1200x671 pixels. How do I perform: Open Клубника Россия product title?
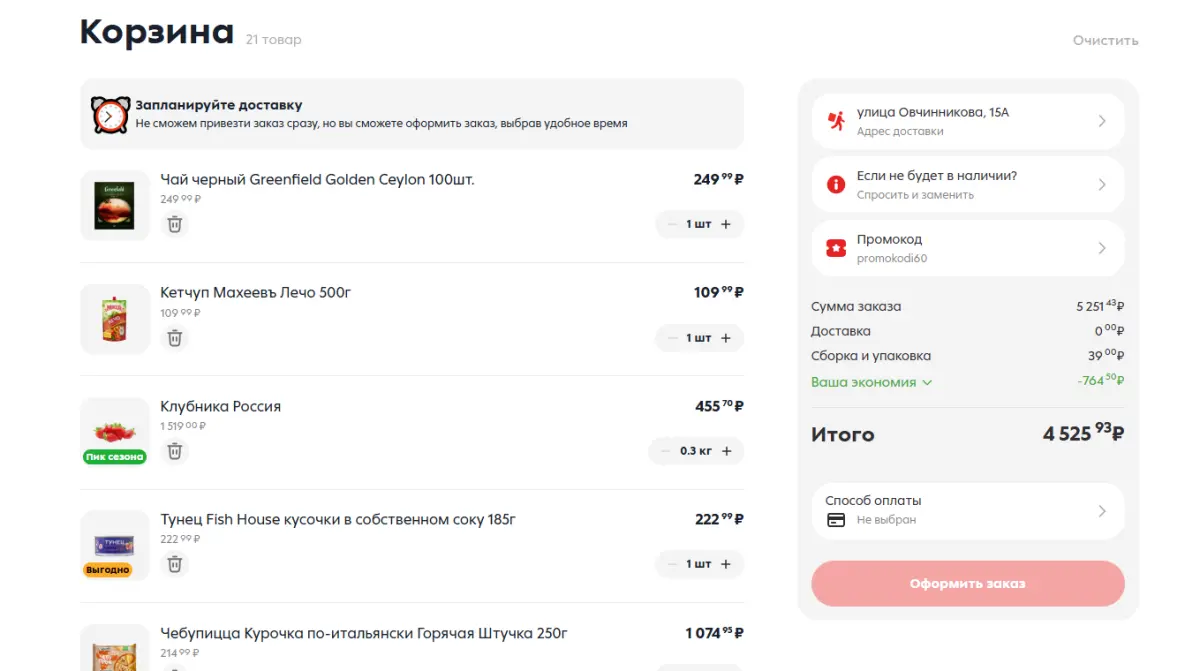pos(221,406)
